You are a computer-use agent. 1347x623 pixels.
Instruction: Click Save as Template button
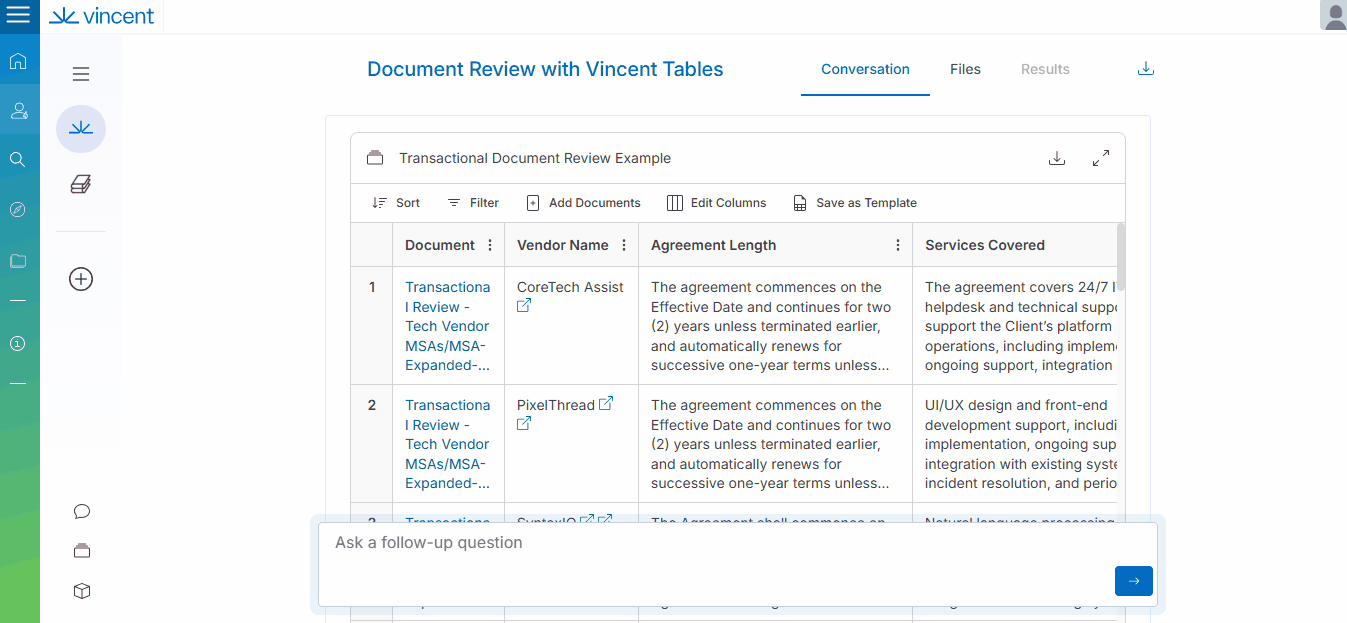tap(855, 203)
